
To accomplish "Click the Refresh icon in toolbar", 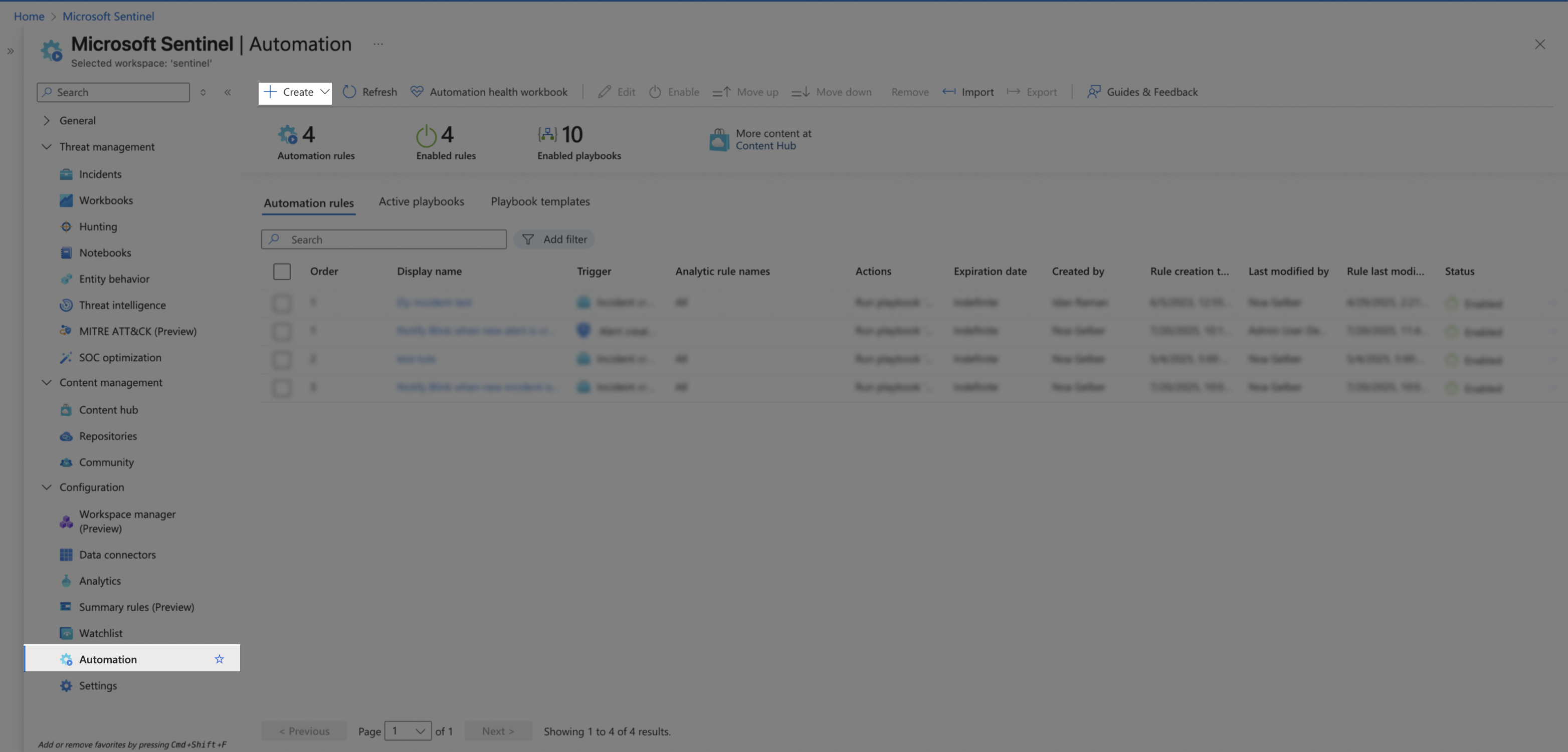I will pyautogui.click(x=349, y=92).
